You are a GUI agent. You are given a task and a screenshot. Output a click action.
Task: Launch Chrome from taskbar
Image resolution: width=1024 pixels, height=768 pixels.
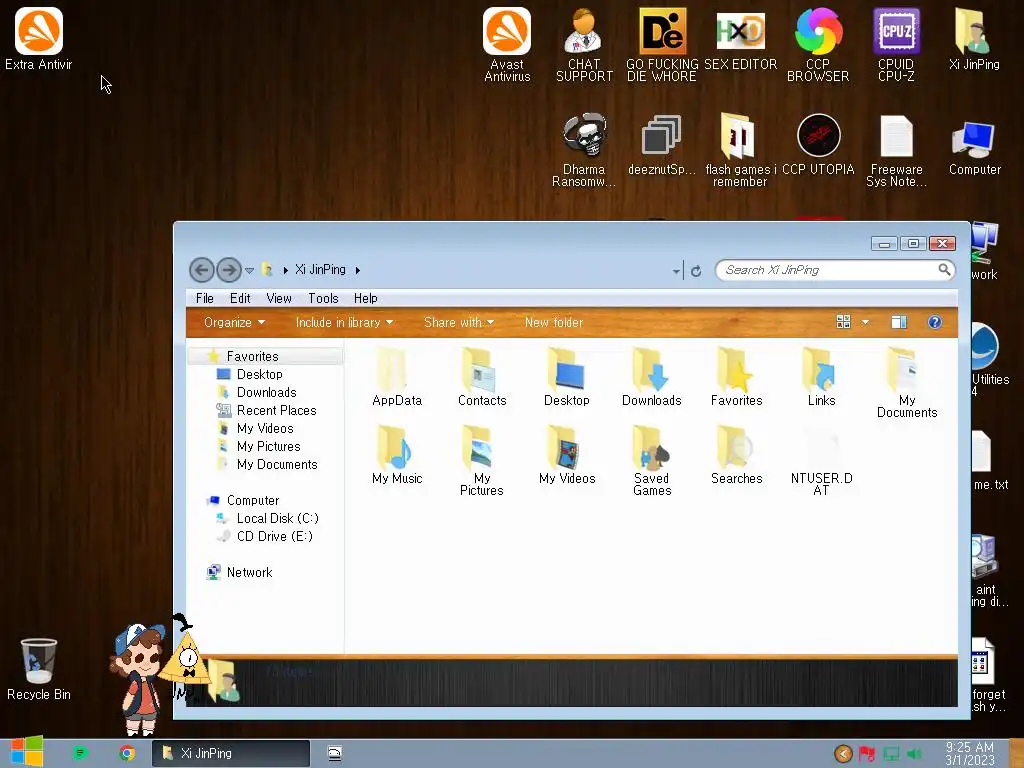[x=127, y=753]
